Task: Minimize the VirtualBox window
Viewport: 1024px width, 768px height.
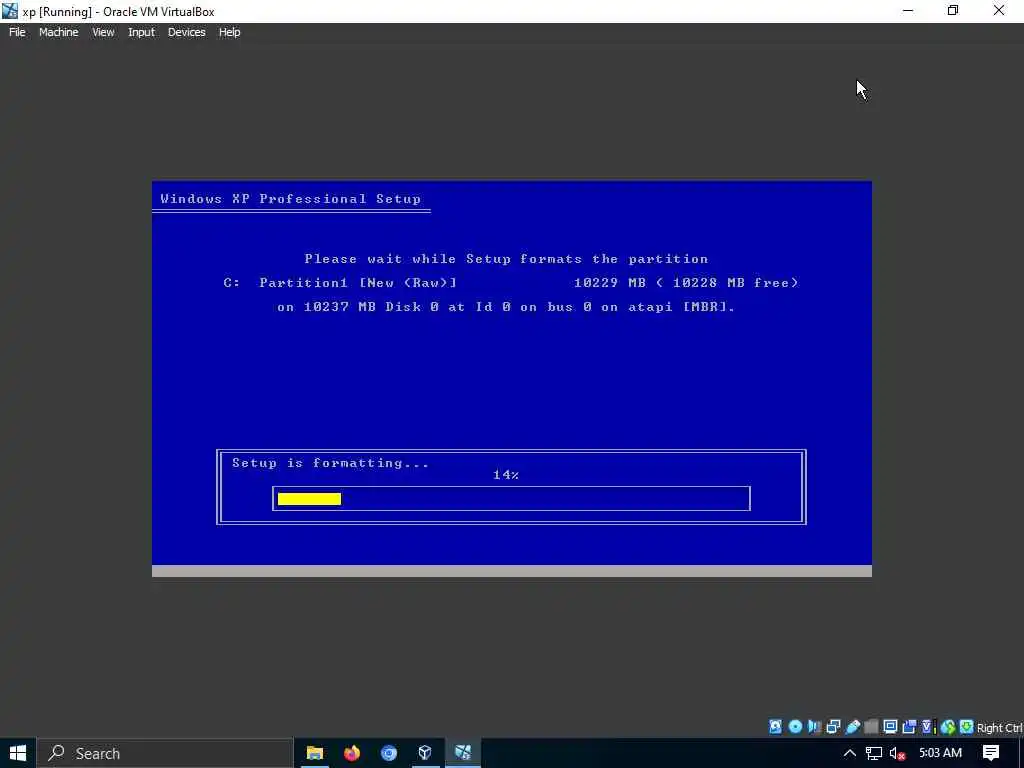Action: tap(908, 11)
